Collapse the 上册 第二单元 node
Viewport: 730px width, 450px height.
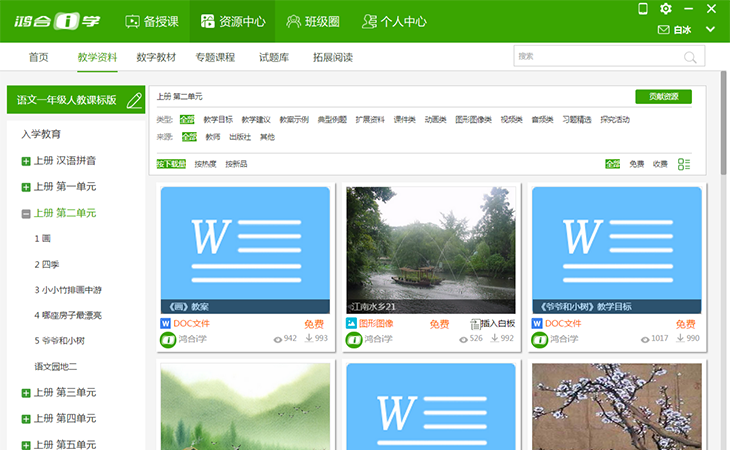pos(26,214)
